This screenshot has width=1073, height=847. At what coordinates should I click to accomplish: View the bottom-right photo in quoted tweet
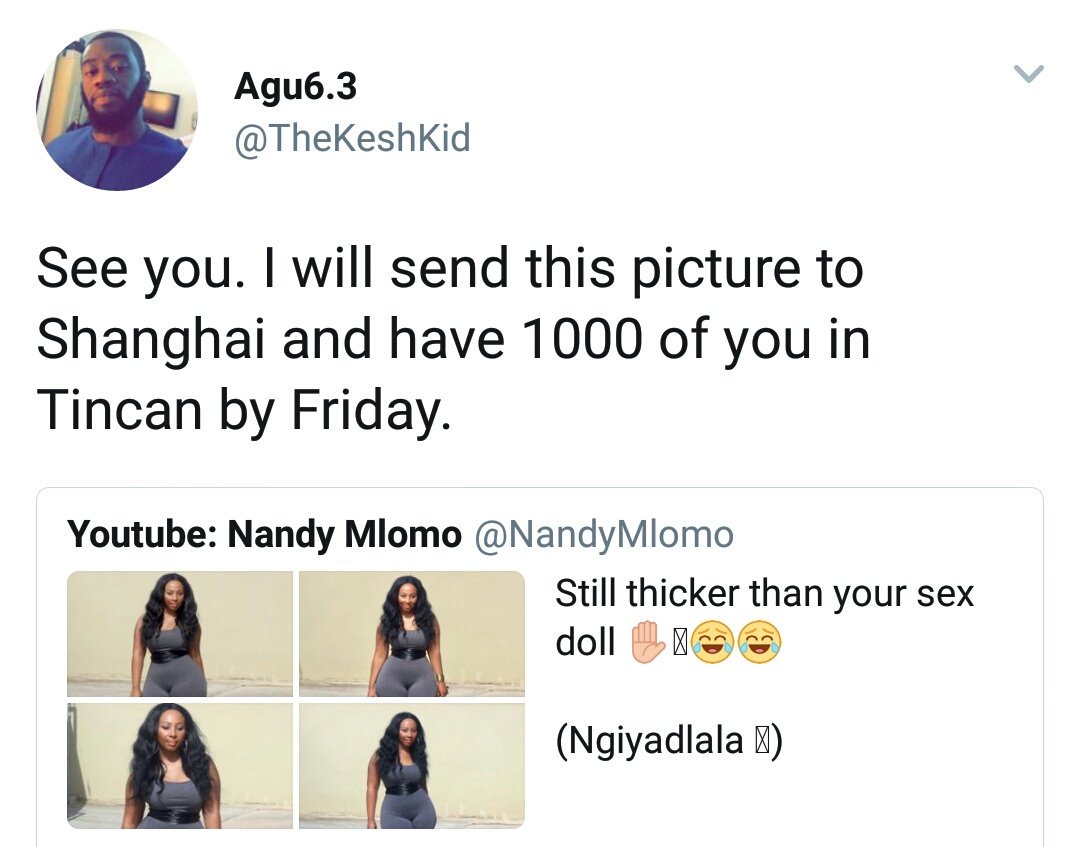point(412,765)
